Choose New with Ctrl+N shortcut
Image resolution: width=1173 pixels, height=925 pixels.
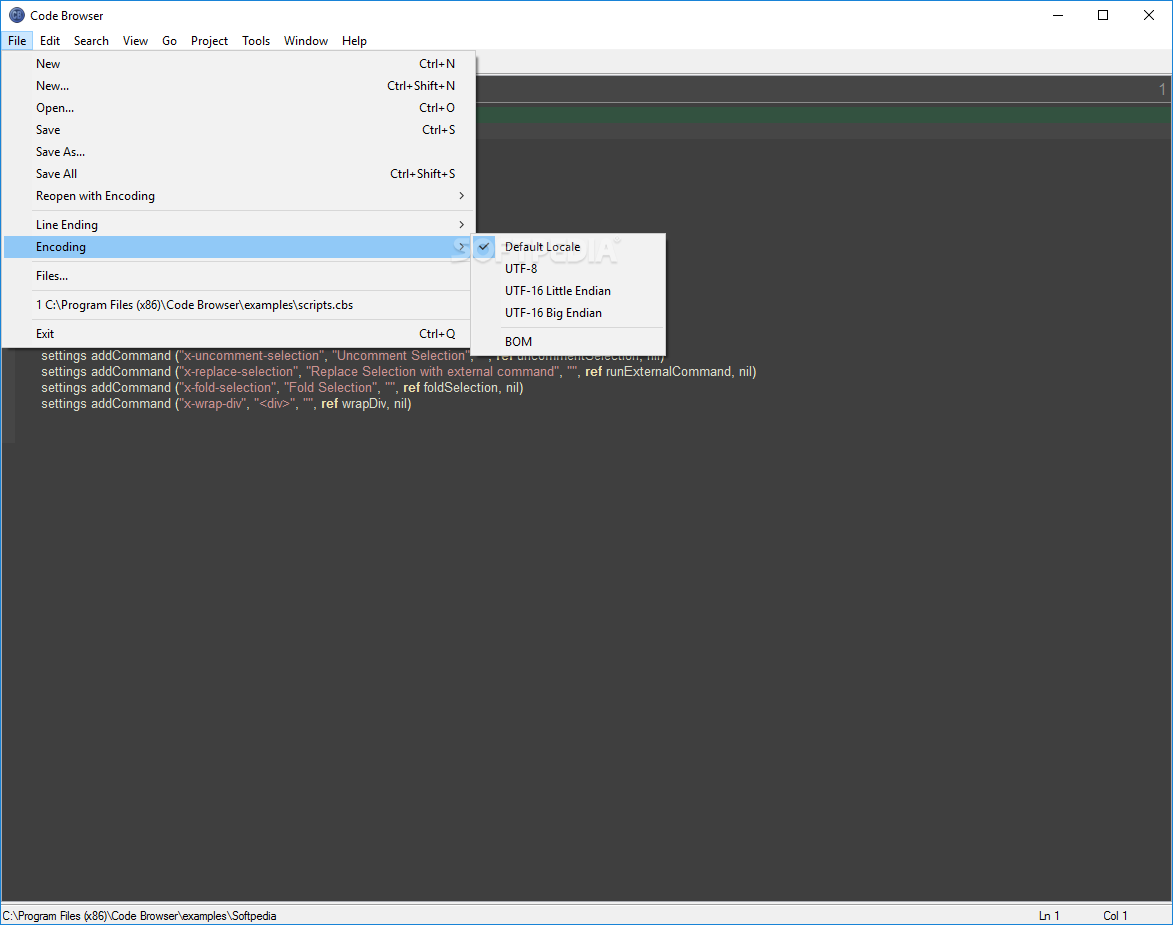239,64
